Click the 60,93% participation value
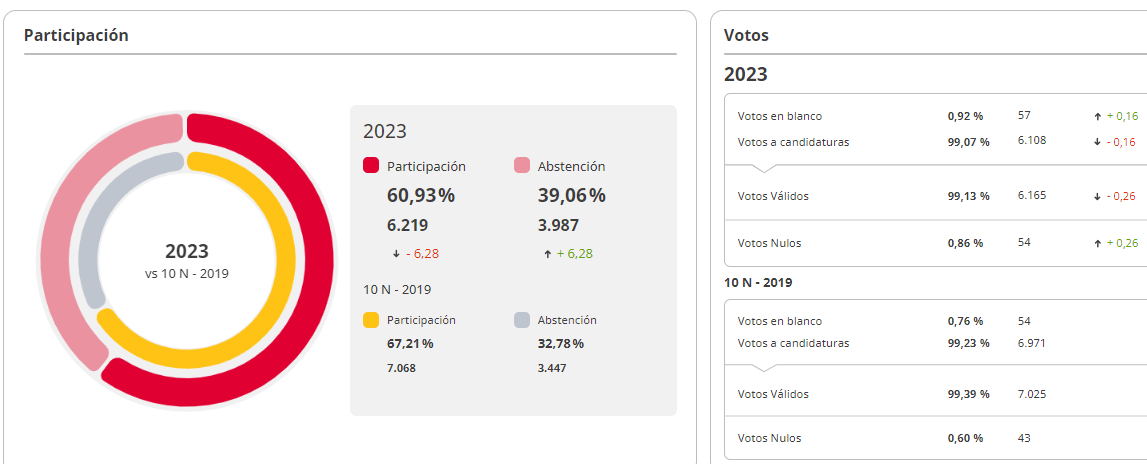1147x464 pixels. click(421, 195)
